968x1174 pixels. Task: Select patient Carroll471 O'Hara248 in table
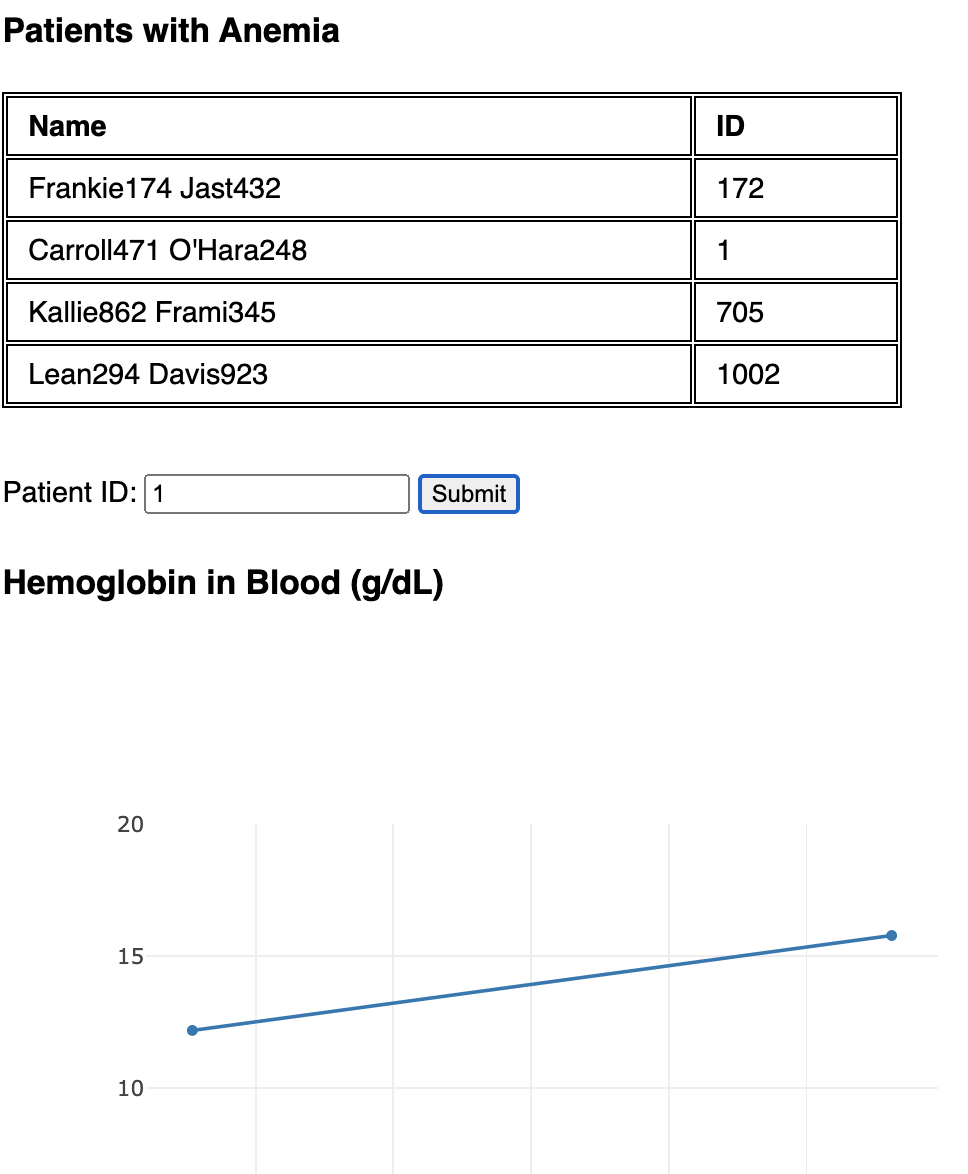168,250
